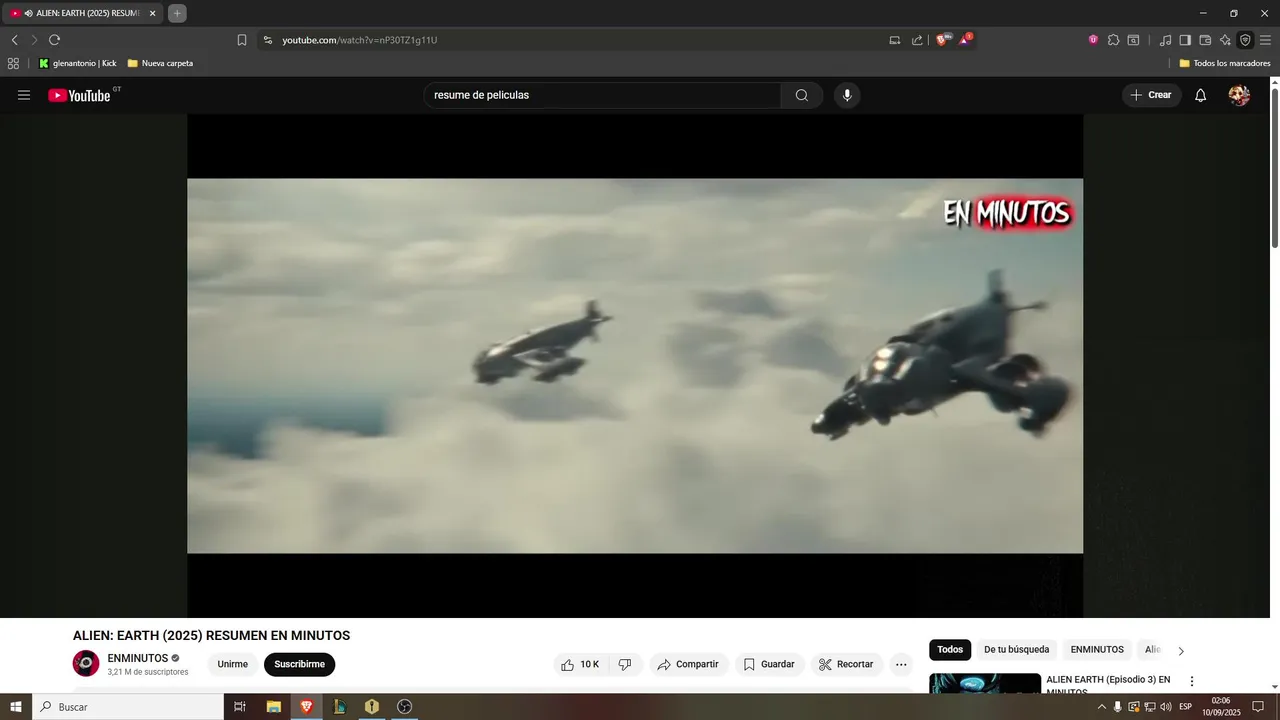The height and width of the screenshot is (720, 1280).
Task: Open Brave Wallet icon
Action: pyautogui.click(x=1205, y=40)
